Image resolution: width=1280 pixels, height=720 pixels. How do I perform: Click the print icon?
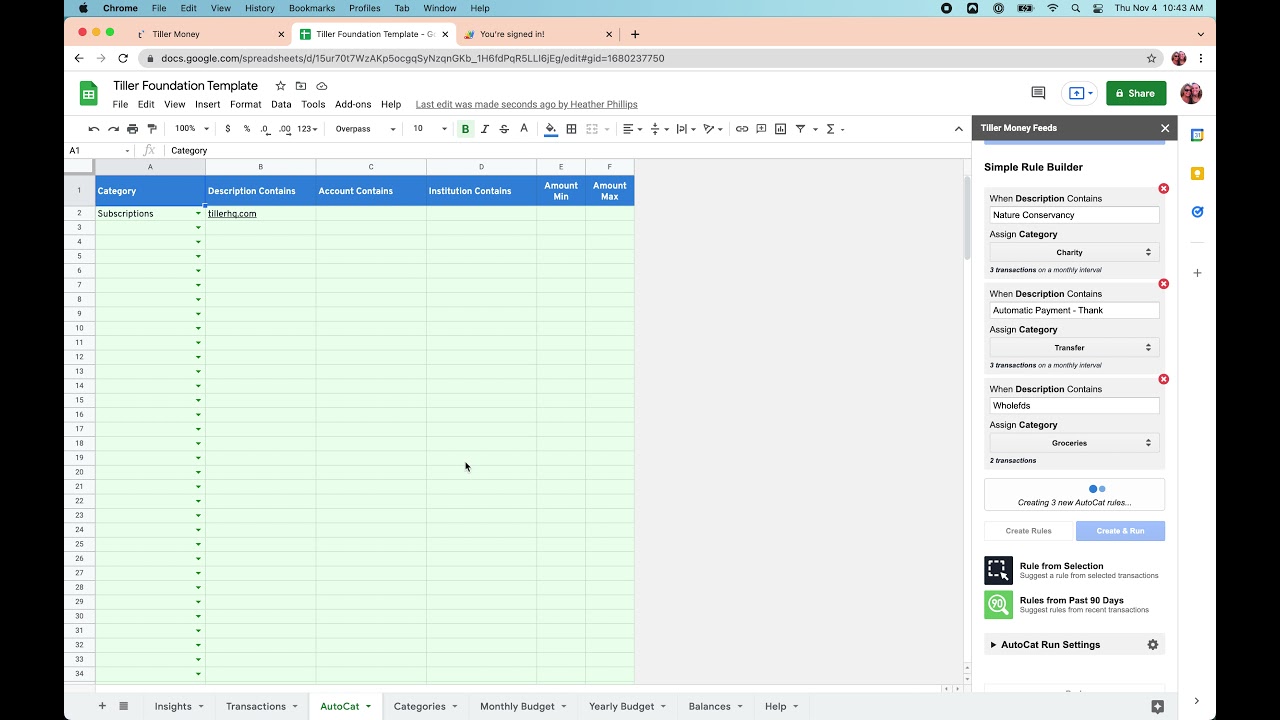click(x=132, y=129)
